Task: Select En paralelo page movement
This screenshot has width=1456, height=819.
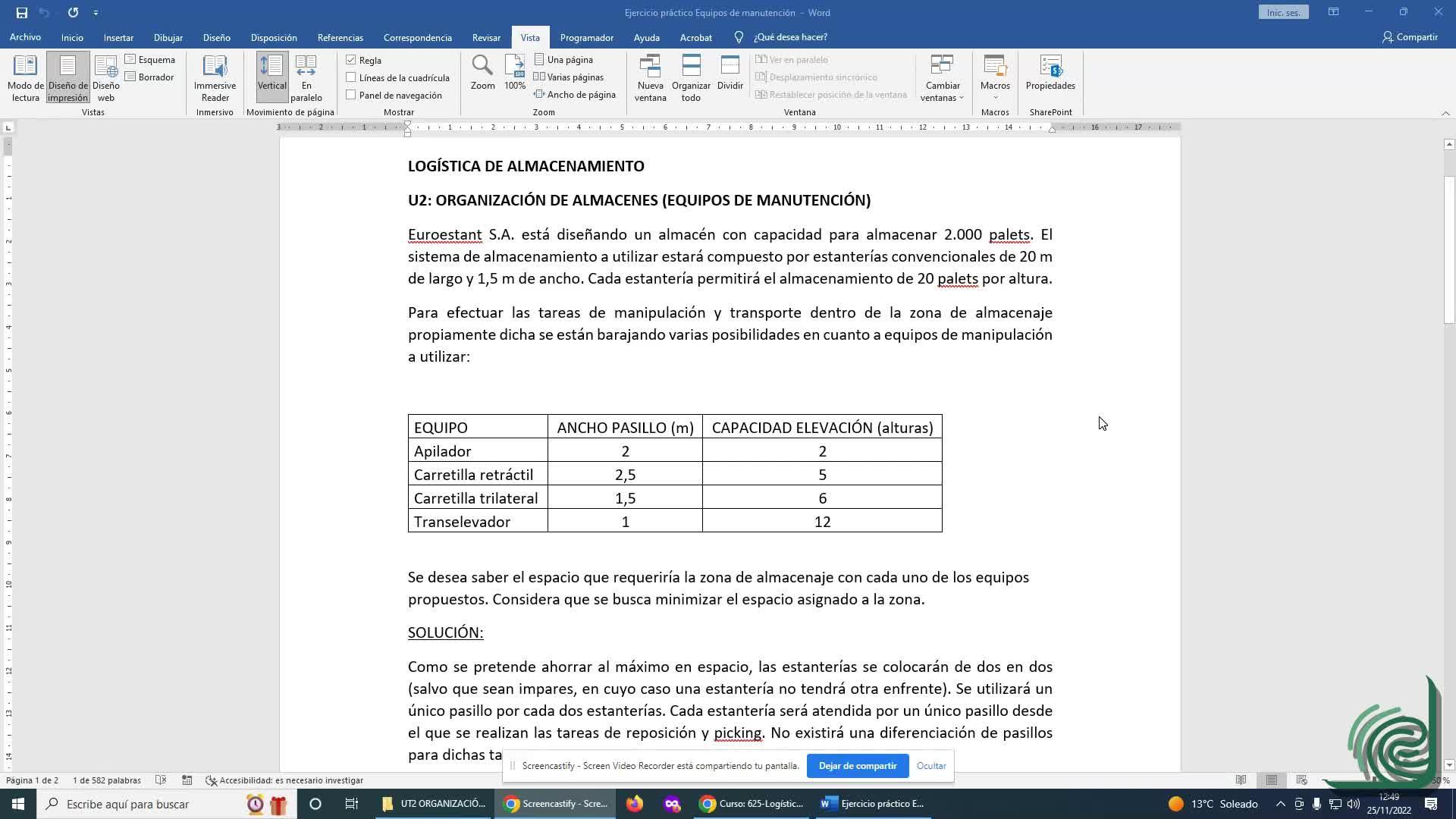Action: click(x=306, y=77)
